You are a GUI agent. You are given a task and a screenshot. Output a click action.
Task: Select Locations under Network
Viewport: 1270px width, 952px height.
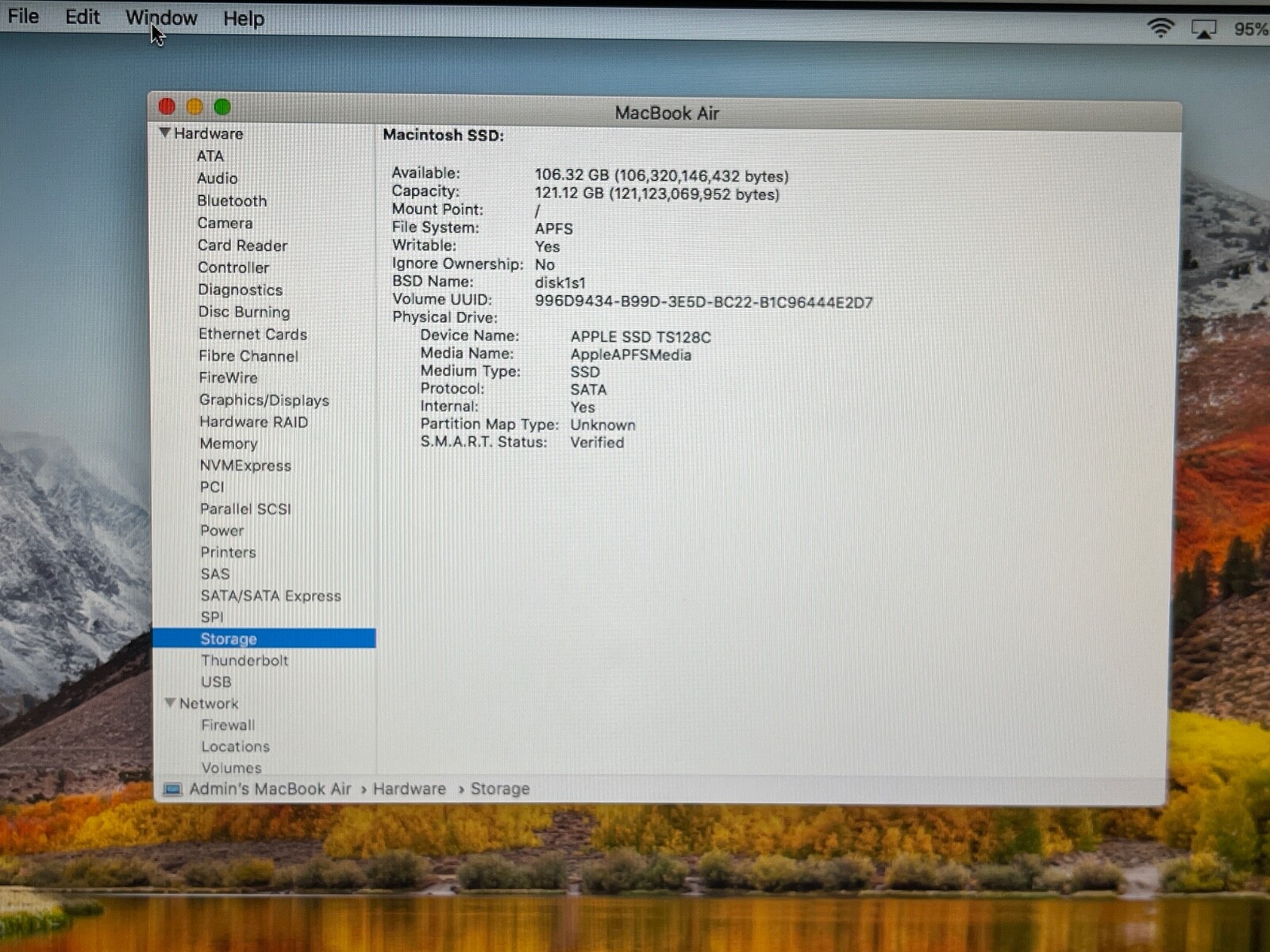pos(235,747)
